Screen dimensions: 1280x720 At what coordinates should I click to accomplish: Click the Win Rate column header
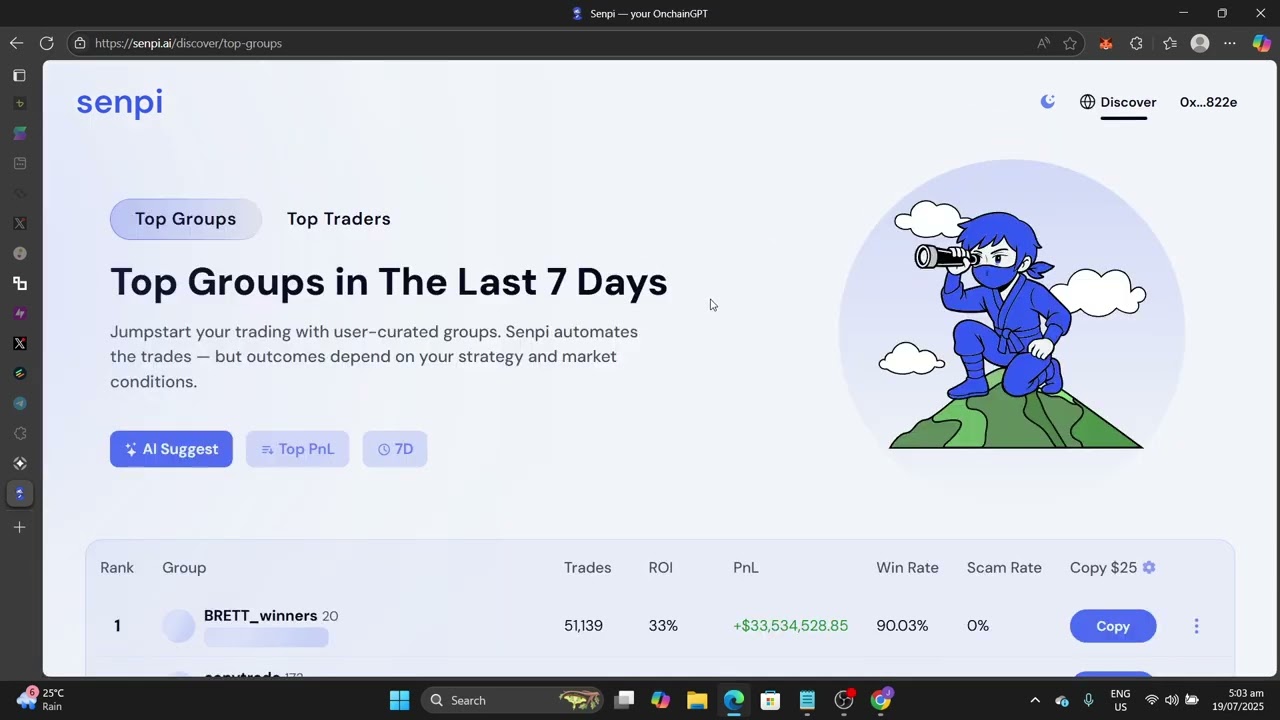[x=907, y=567]
